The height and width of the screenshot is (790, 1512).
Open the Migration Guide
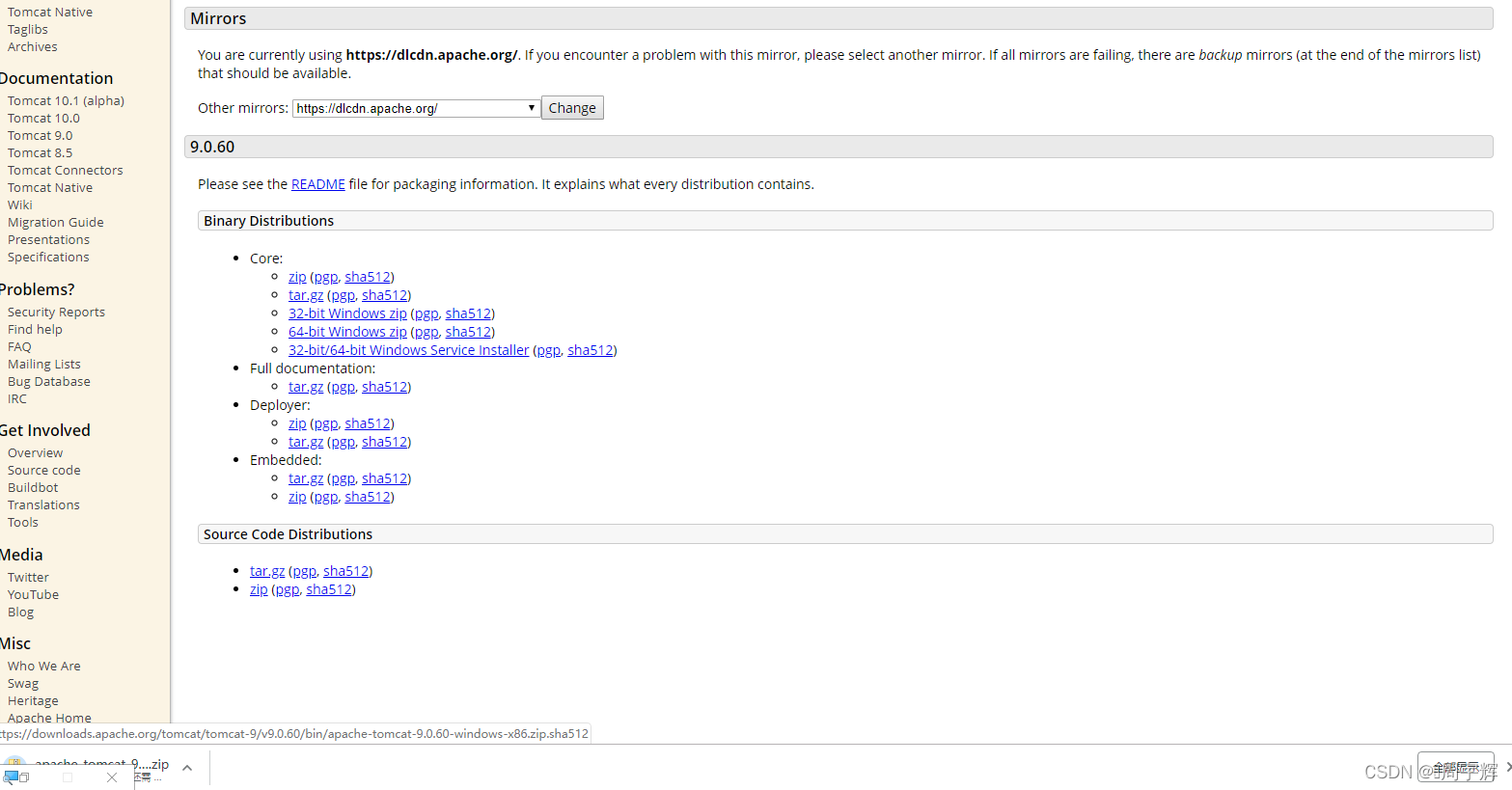(x=56, y=223)
